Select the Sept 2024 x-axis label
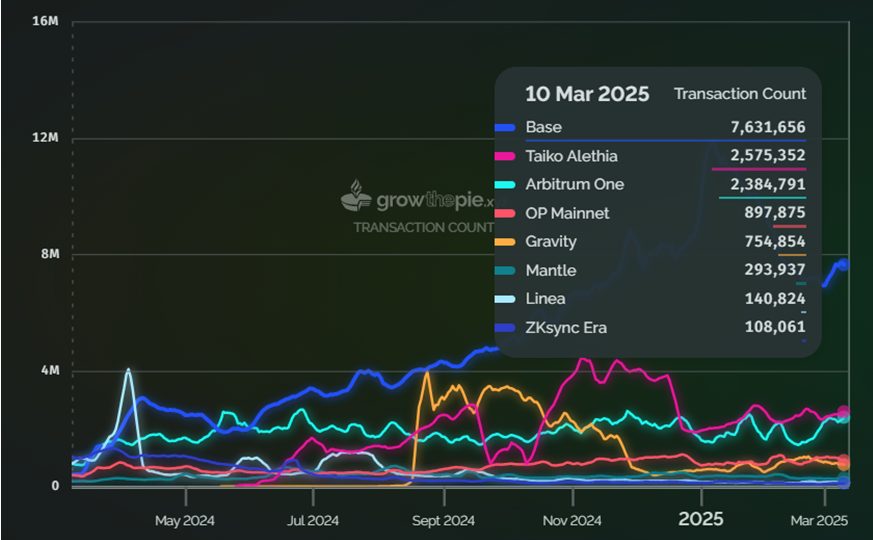Image resolution: width=873 pixels, height=540 pixels. coord(443,521)
